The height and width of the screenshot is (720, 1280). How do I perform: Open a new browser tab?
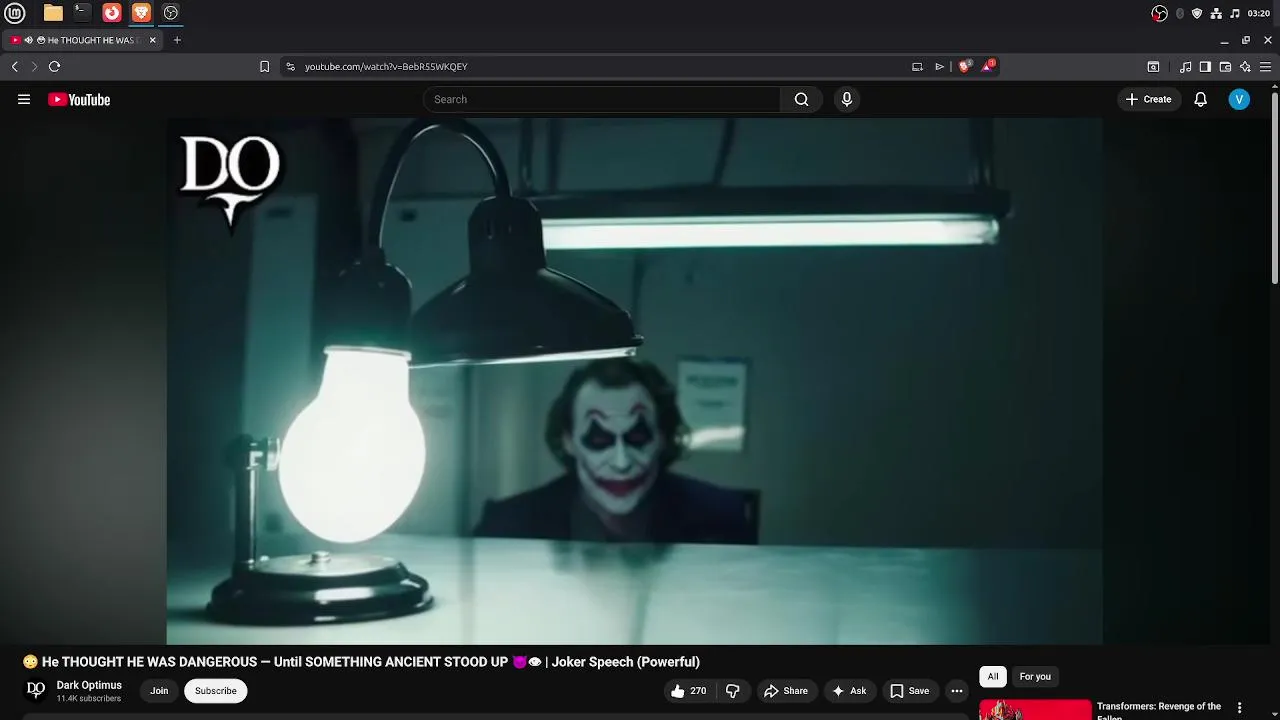pyautogui.click(x=177, y=40)
